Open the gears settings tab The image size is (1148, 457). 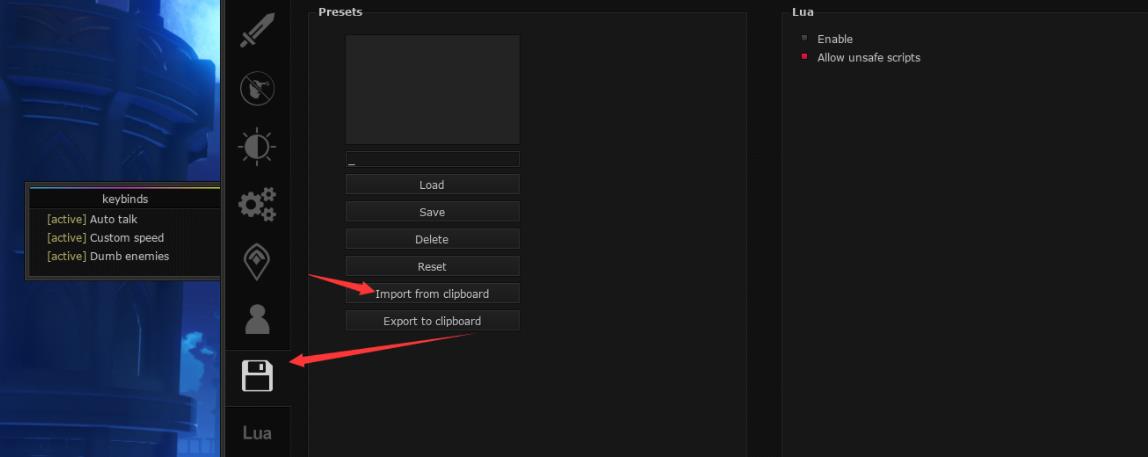(x=257, y=204)
